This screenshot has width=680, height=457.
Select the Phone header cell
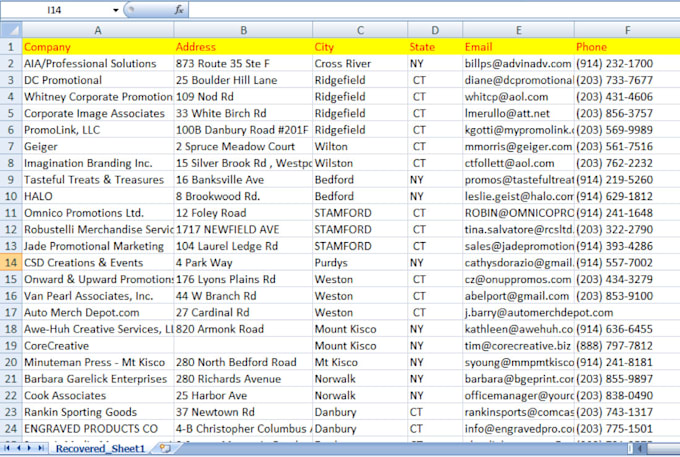coord(627,47)
